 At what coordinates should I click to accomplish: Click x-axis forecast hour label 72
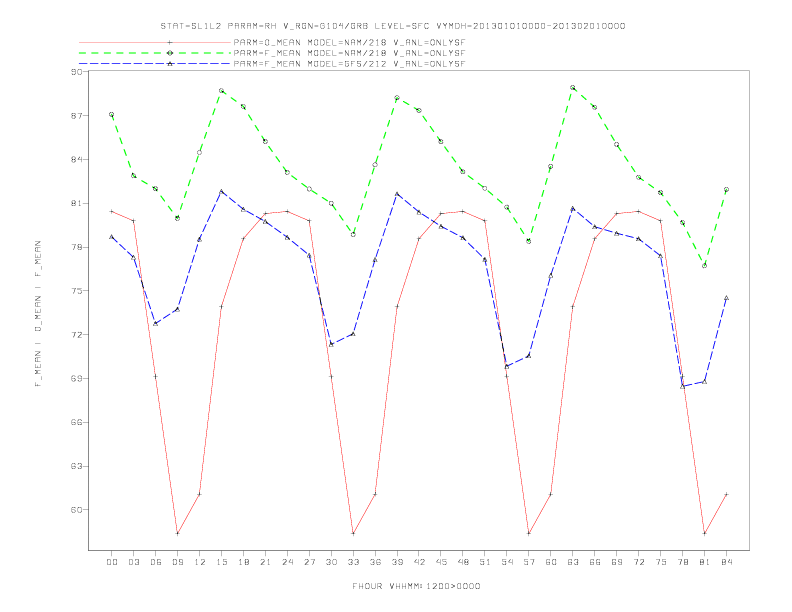tap(638, 562)
